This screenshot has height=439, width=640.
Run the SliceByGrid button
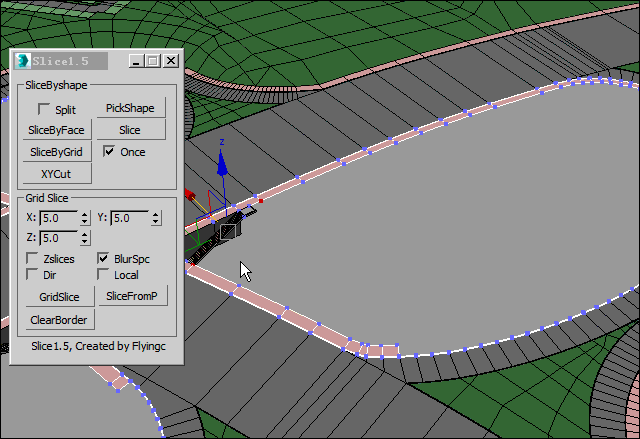click(57, 152)
